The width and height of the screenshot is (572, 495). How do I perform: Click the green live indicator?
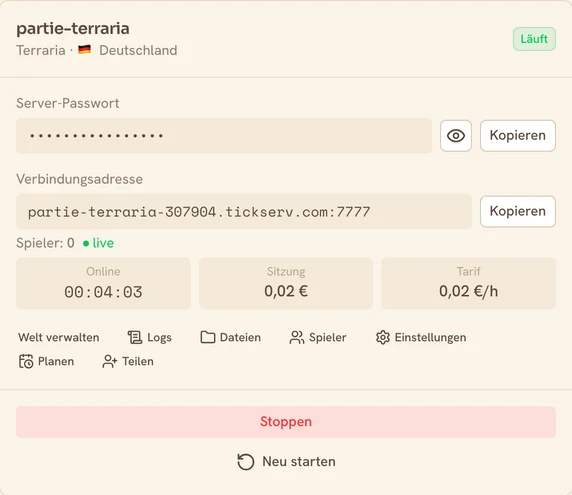[98, 243]
